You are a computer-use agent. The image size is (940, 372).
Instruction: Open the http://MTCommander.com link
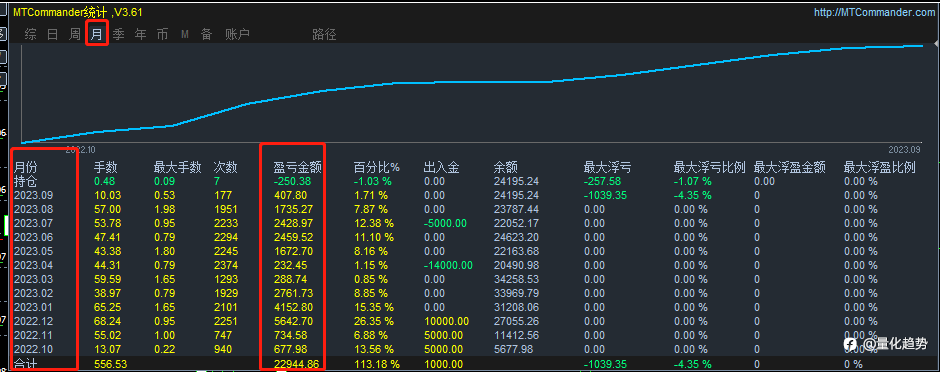click(x=875, y=12)
